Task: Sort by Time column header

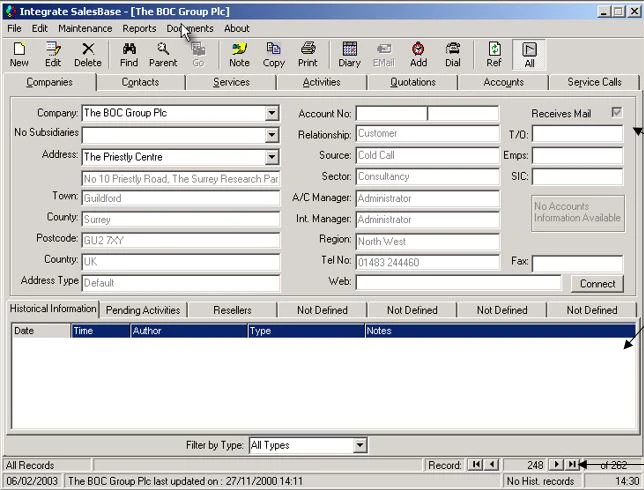Action: coord(101,331)
